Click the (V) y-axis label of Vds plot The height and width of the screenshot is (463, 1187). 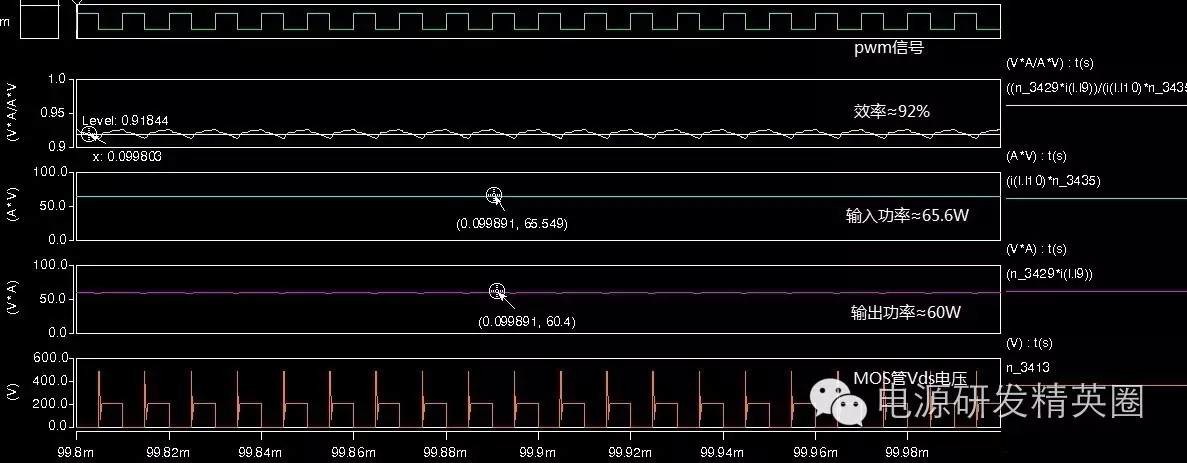(x=12, y=391)
